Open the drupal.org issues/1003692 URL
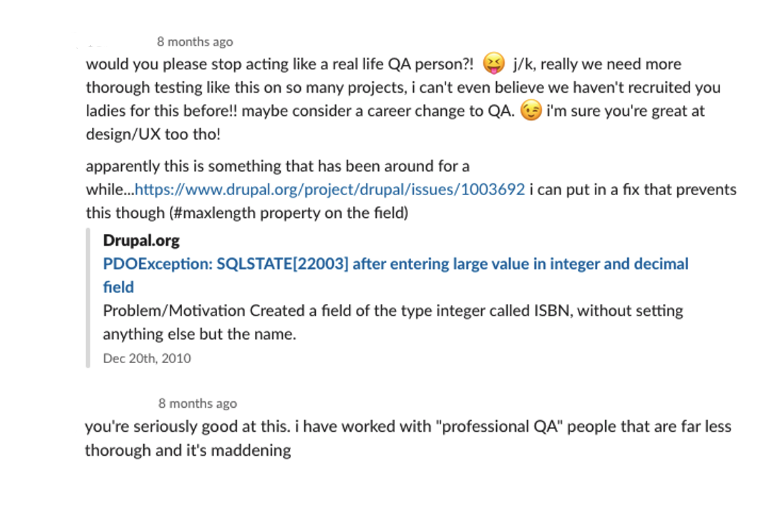This screenshot has width=762, height=511. (329, 189)
